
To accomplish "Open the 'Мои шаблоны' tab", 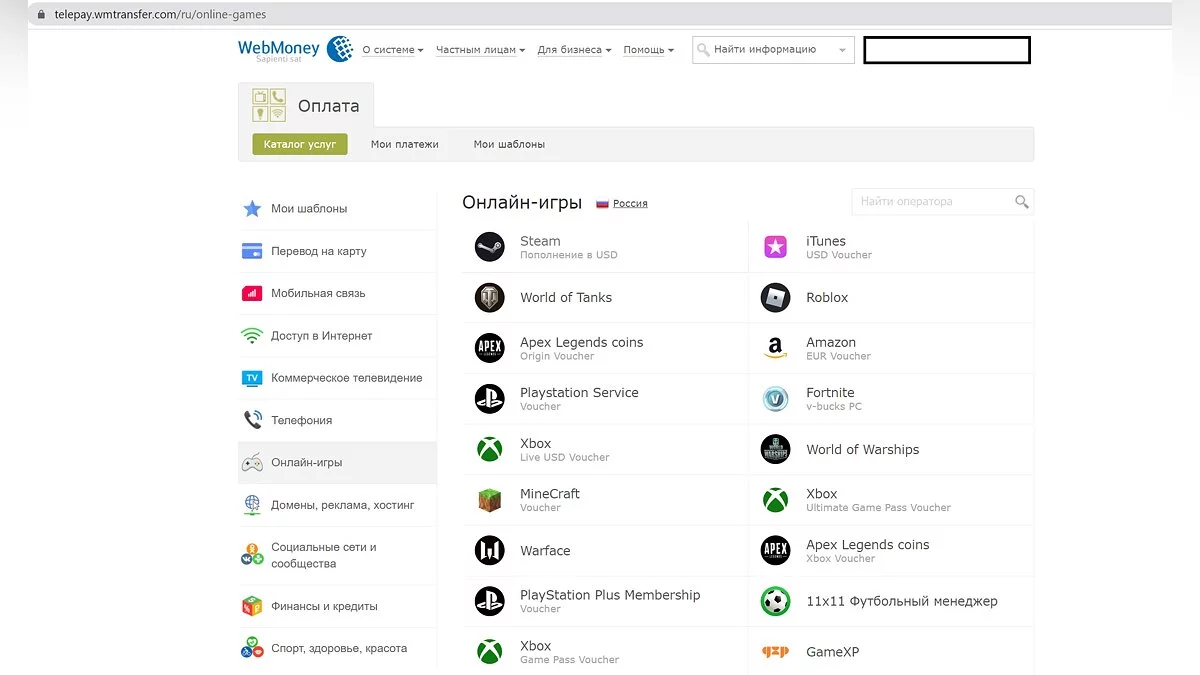I will pos(509,144).
